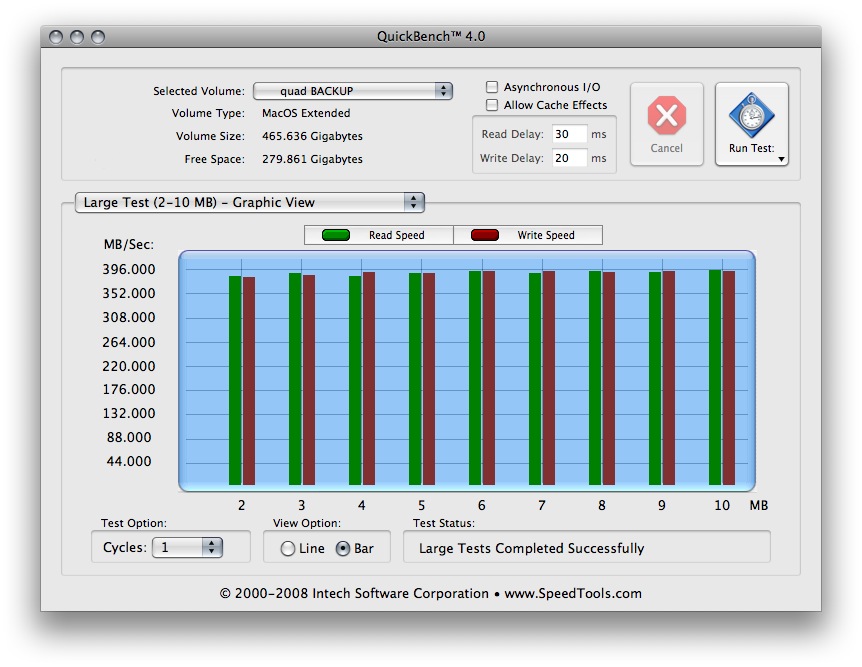Viewport: 862px width, 667px height.
Task: Click the 465.636 Gigabytes volume size value
Action: pyautogui.click(x=312, y=136)
